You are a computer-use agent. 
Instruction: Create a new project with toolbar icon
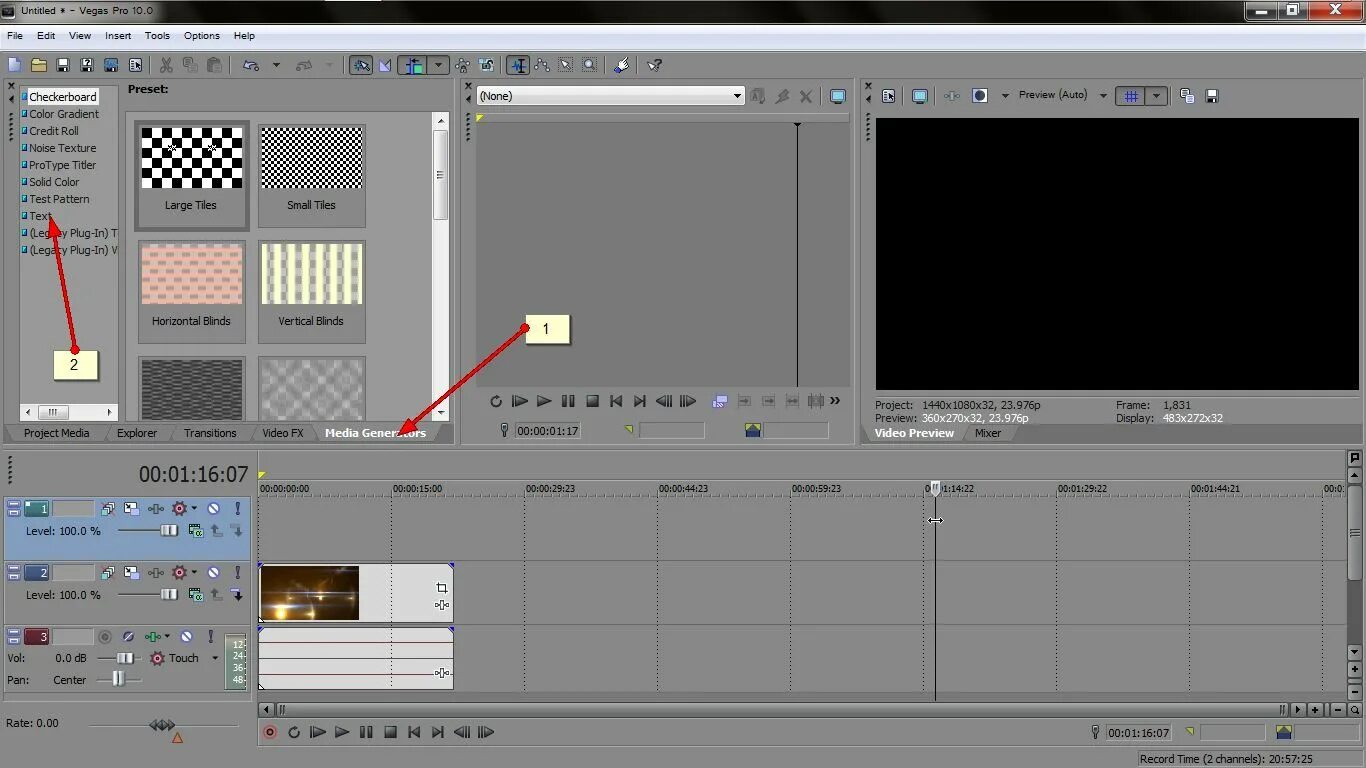pos(14,65)
